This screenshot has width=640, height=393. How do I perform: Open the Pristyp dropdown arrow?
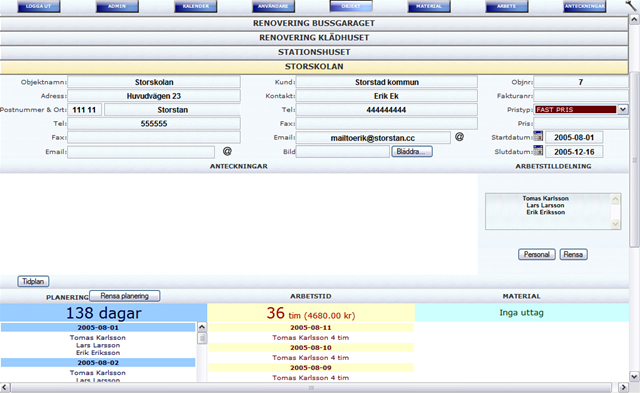[622, 109]
